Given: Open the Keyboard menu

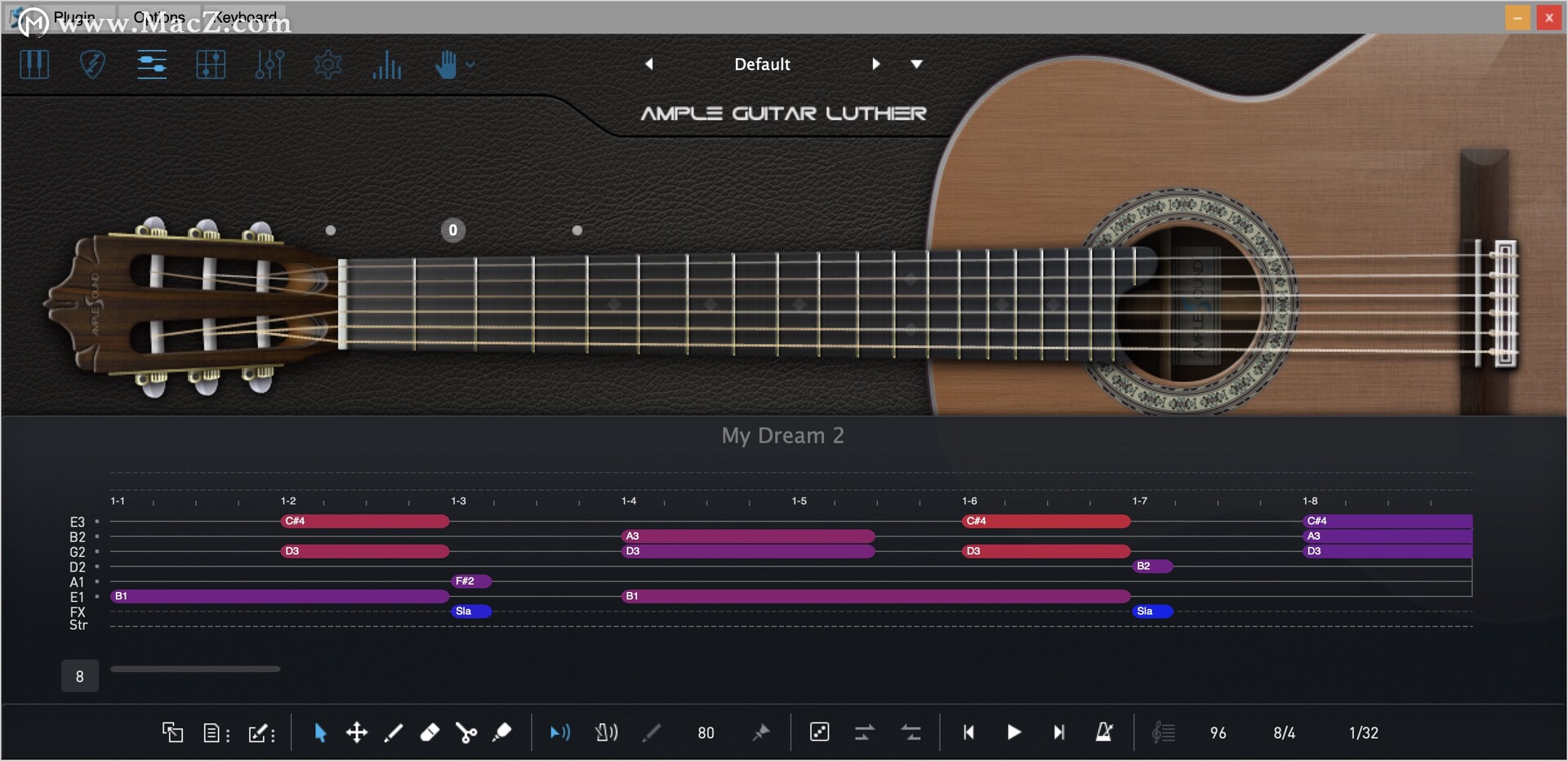Looking at the screenshot, I should pyautogui.click(x=246, y=16).
